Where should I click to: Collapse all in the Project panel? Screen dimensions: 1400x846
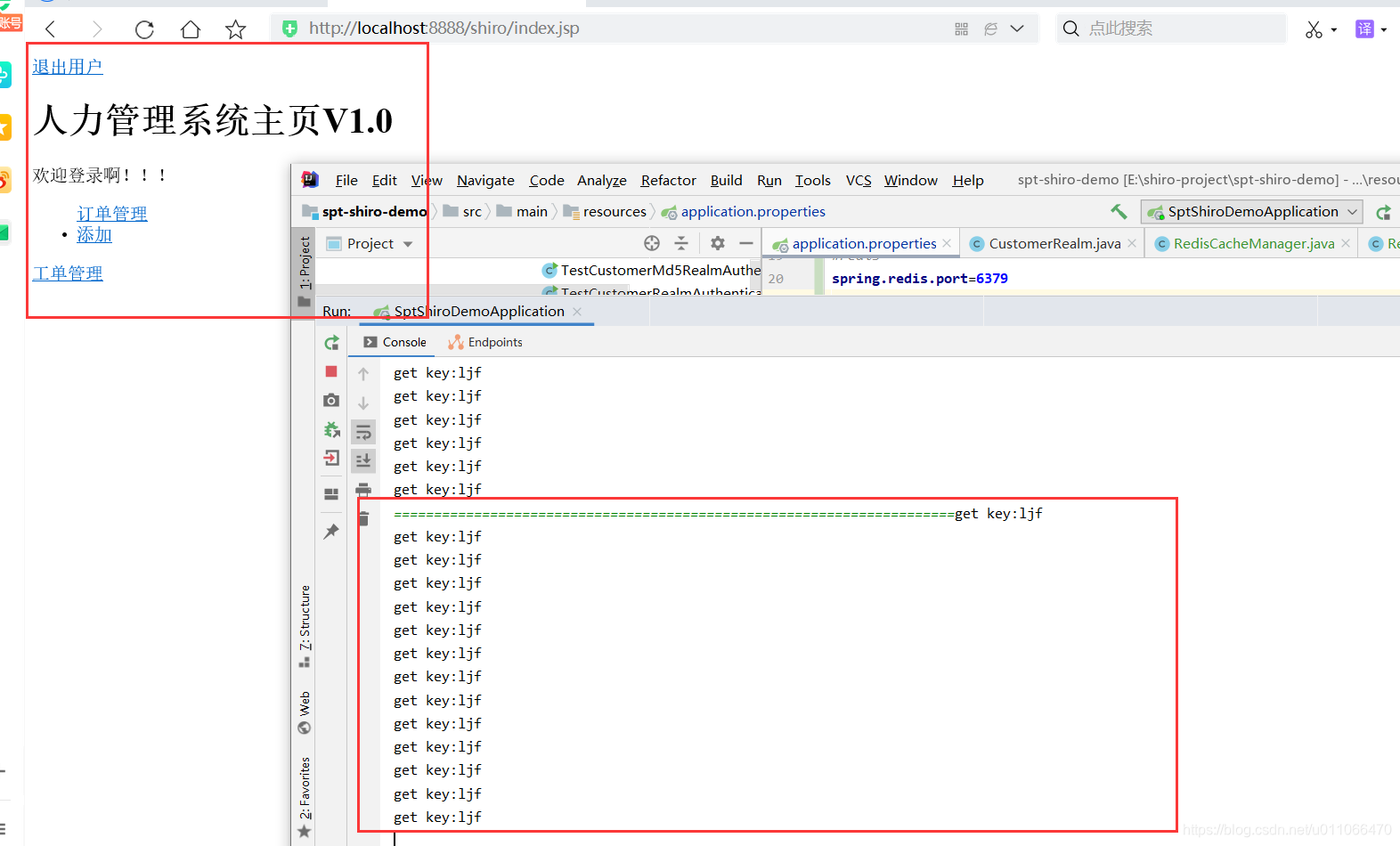681,243
